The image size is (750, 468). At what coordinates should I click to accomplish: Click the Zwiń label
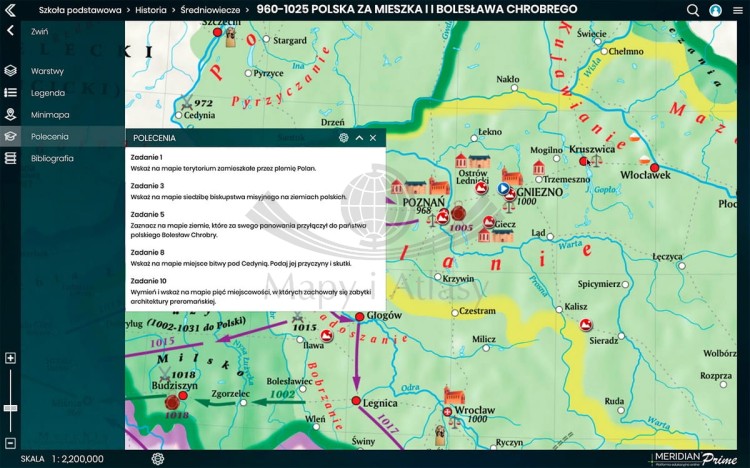39,32
